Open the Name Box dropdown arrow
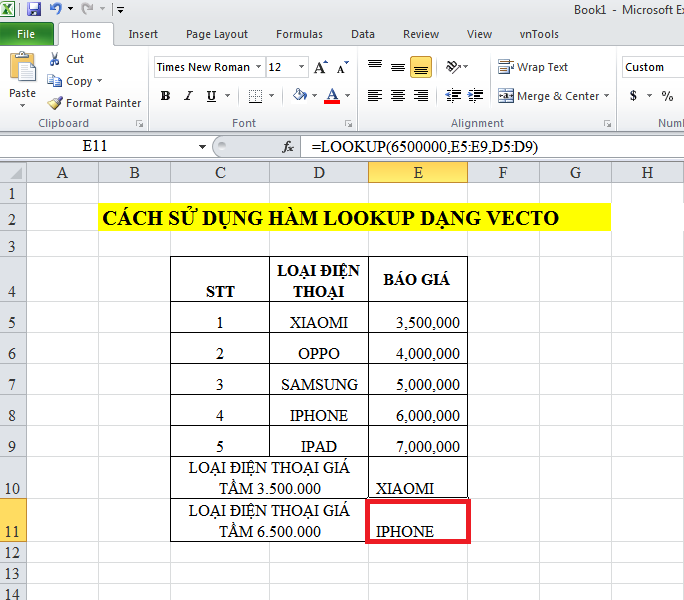The image size is (684, 600). point(202,147)
